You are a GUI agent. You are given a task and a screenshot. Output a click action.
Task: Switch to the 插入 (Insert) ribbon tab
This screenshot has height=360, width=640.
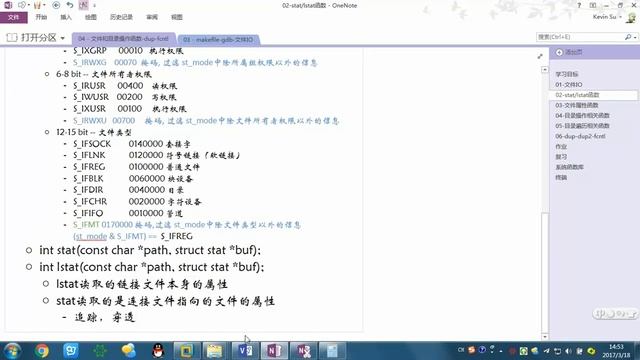pos(66,17)
